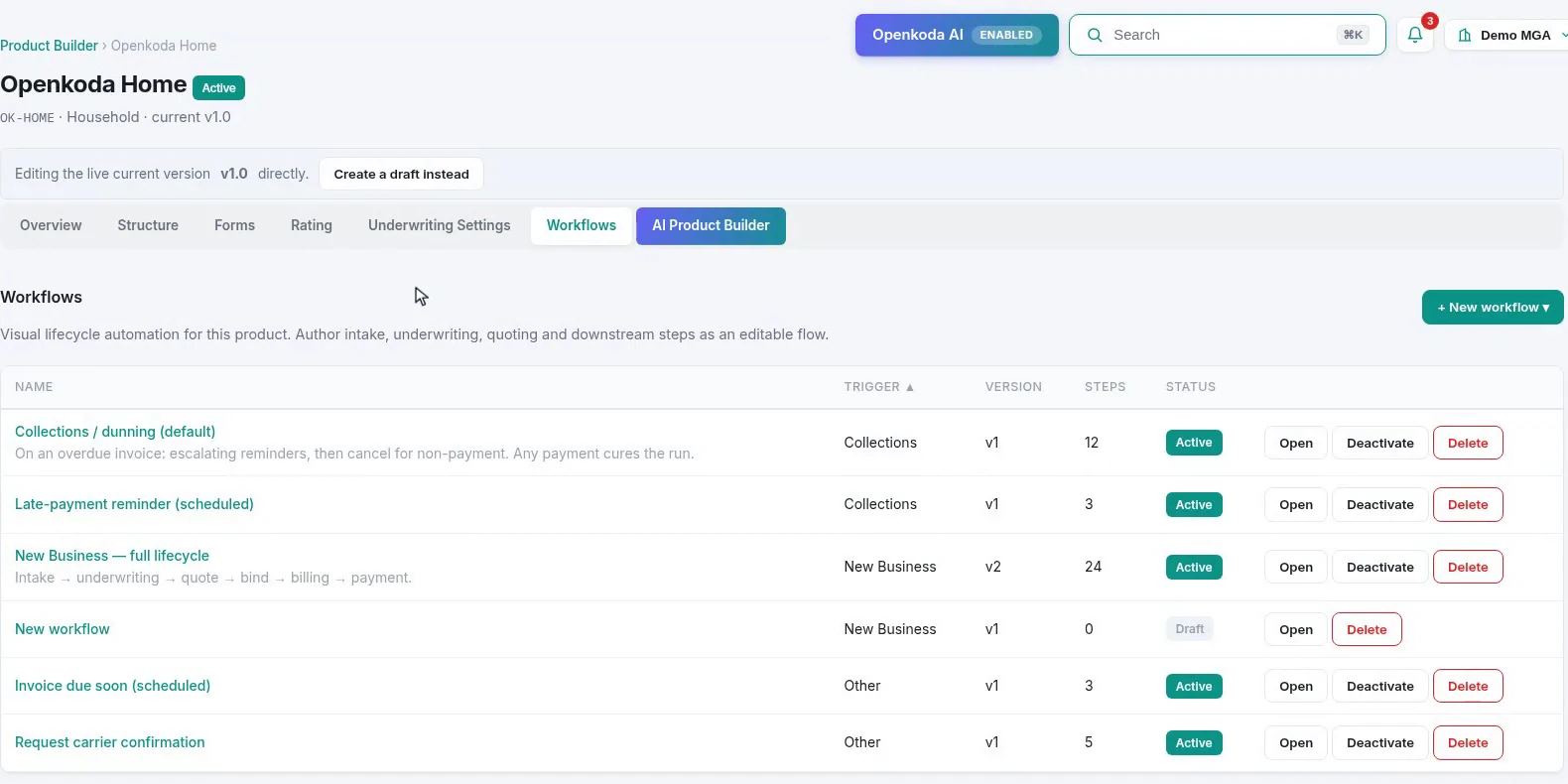
Task: Click the Demo MGA building icon
Action: pyautogui.click(x=1465, y=35)
